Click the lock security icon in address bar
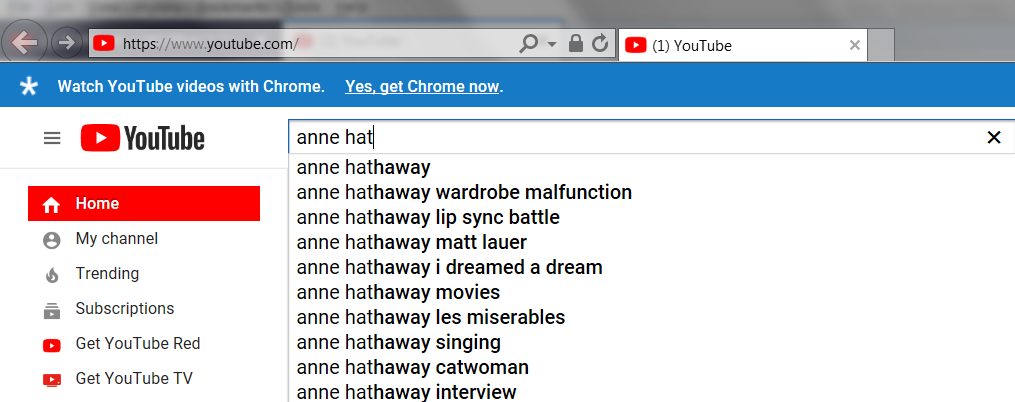Viewport: 1015px width, 402px height. 575,44
